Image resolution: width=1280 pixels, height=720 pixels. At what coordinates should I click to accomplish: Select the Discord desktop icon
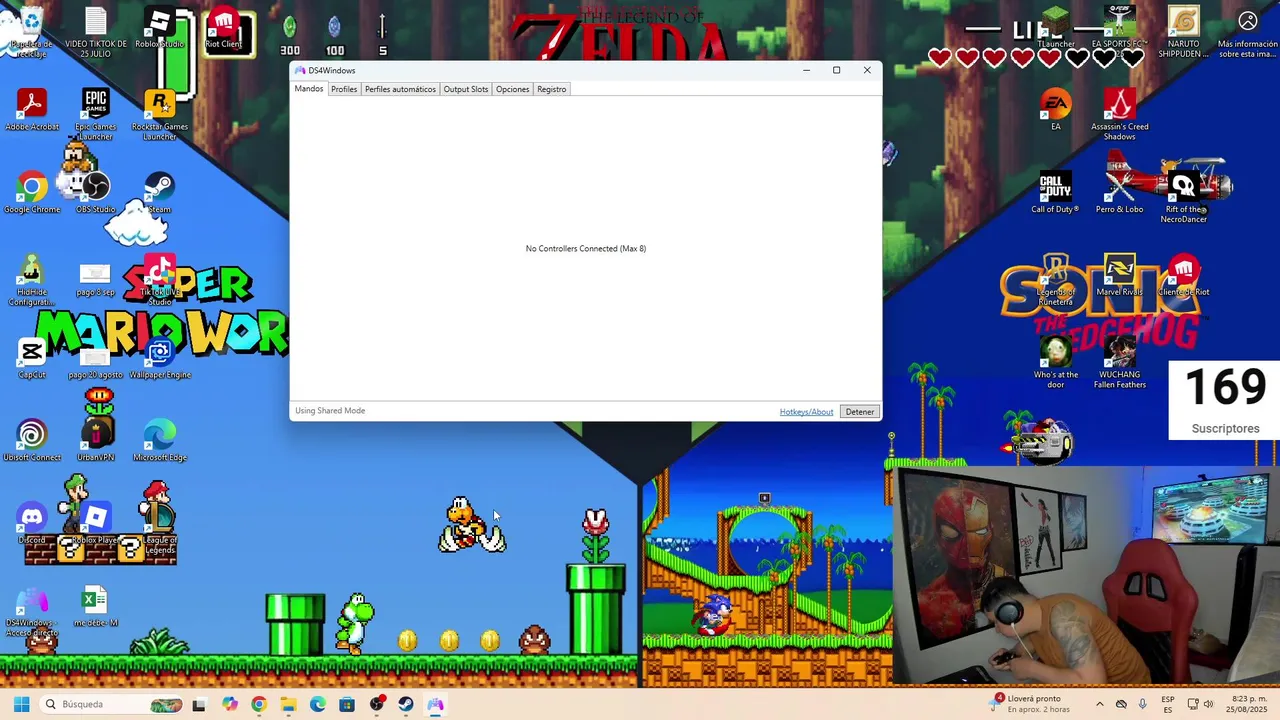pyautogui.click(x=32, y=524)
